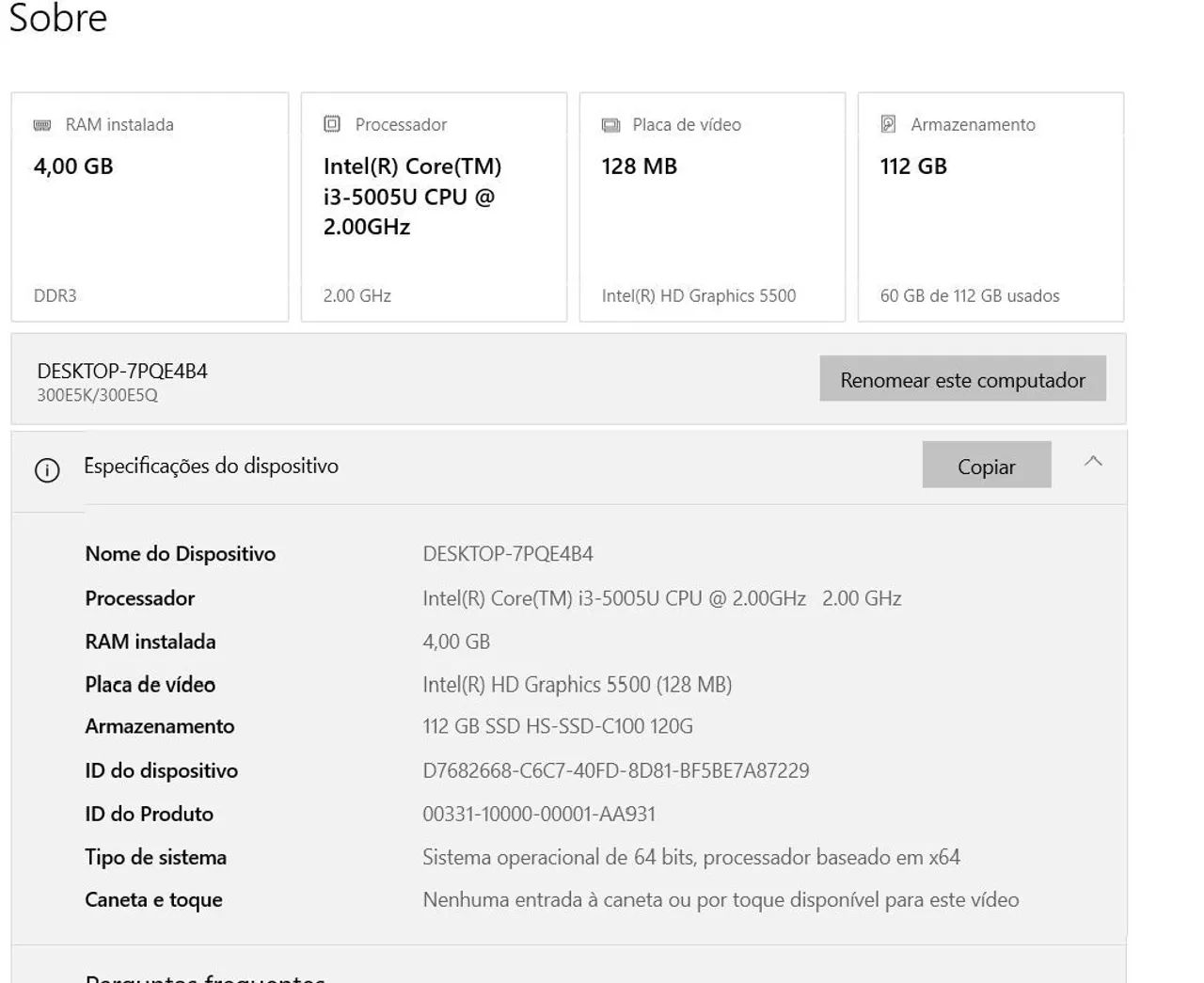
Task: Select the DESKTOP-7PQE4B4 device name
Action: click(x=122, y=371)
